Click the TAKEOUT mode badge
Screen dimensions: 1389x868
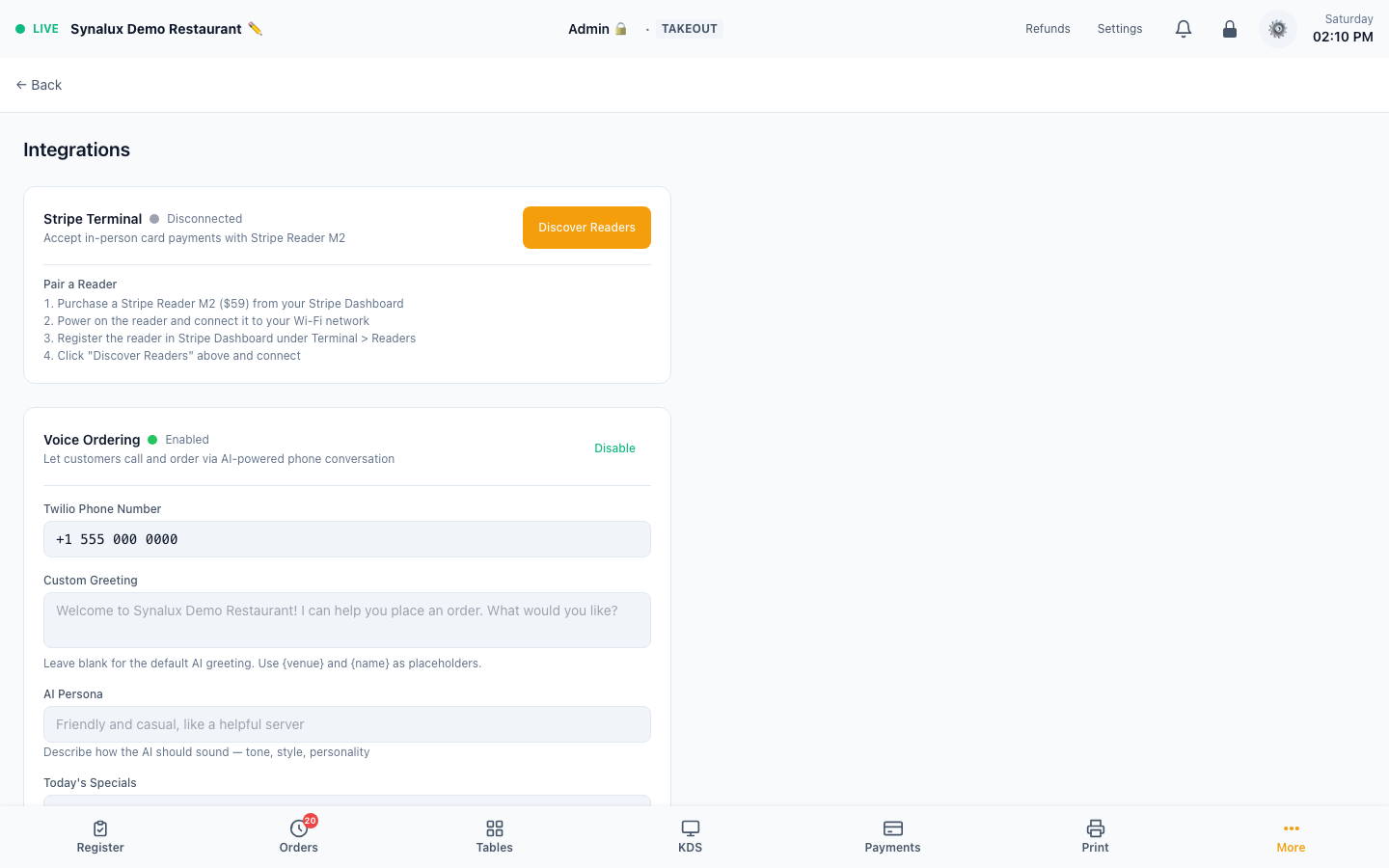690,29
